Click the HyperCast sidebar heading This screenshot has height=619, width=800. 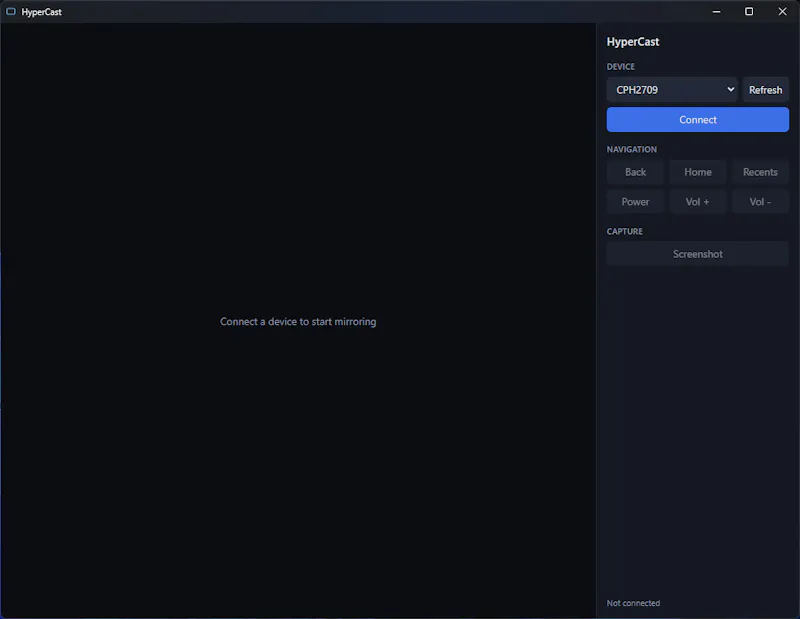tap(633, 42)
